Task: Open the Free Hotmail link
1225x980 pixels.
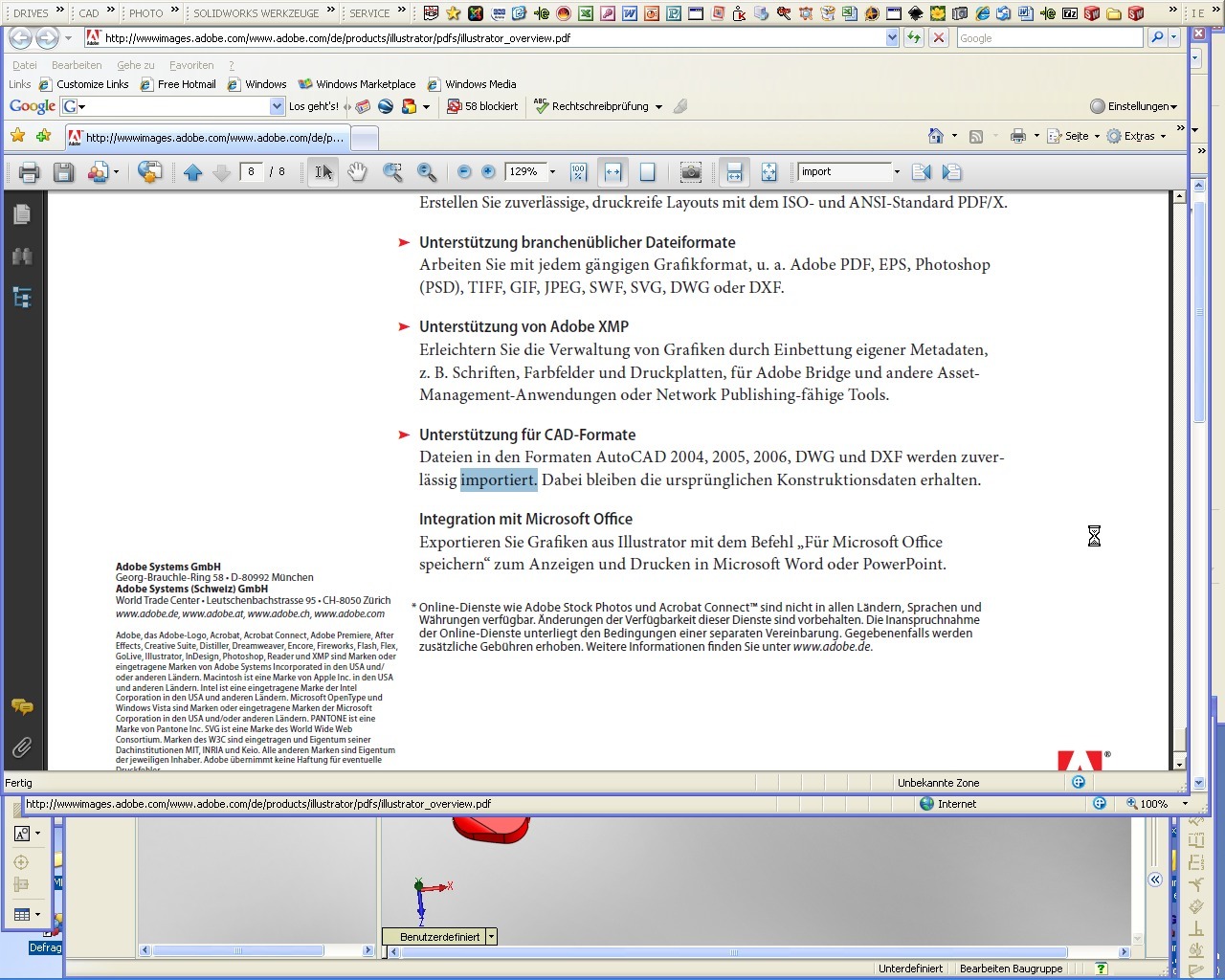Action: tap(178, 84)
